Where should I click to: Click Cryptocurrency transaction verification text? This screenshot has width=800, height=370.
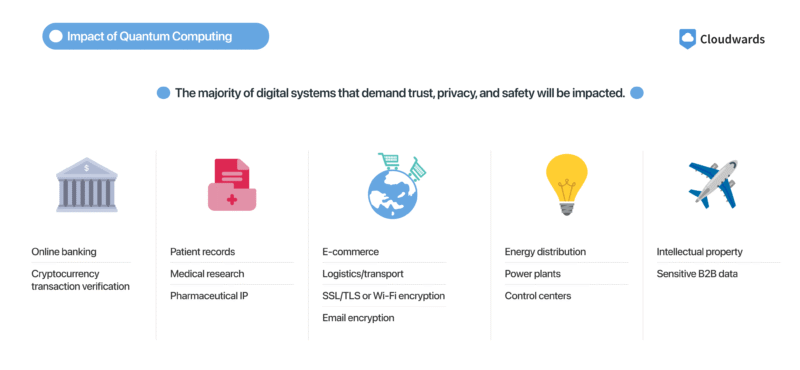tap(81, 280)
